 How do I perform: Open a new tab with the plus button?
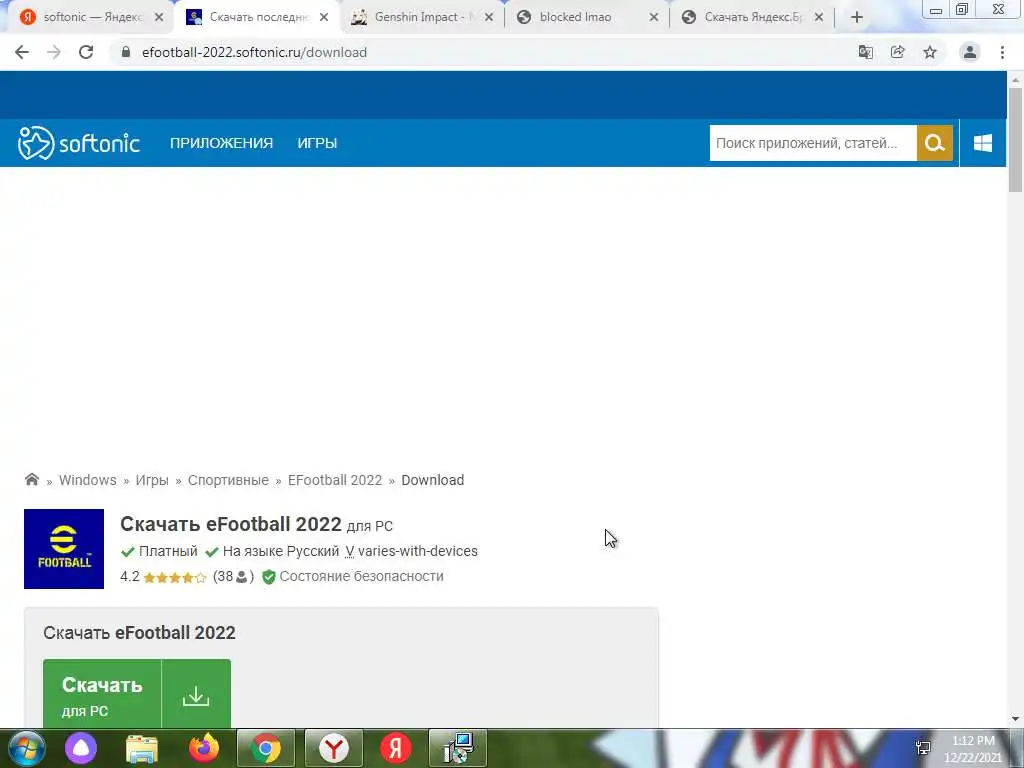click(x=857, y=18)
